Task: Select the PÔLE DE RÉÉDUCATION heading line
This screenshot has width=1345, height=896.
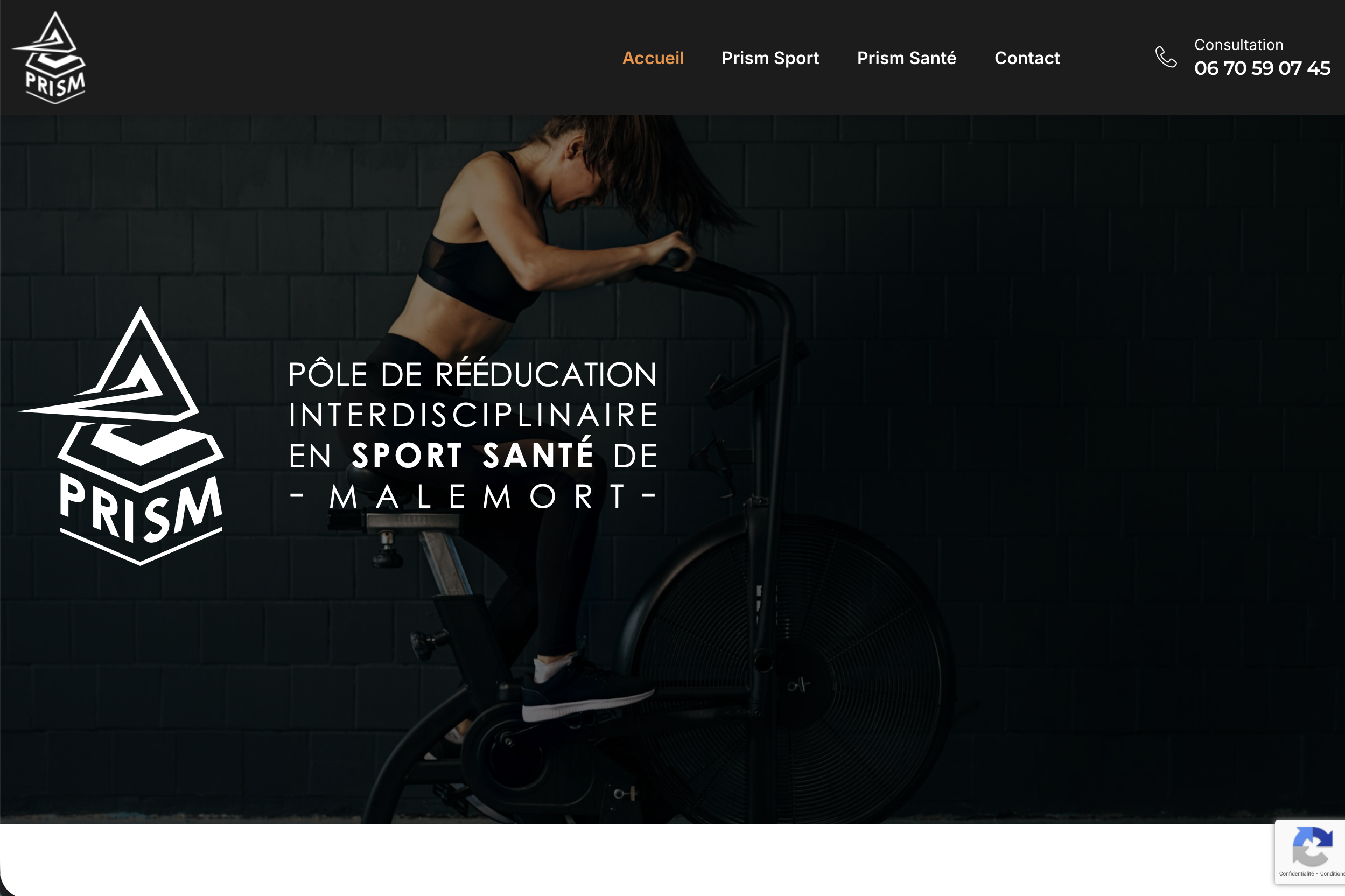Action: tap(473, 374)
